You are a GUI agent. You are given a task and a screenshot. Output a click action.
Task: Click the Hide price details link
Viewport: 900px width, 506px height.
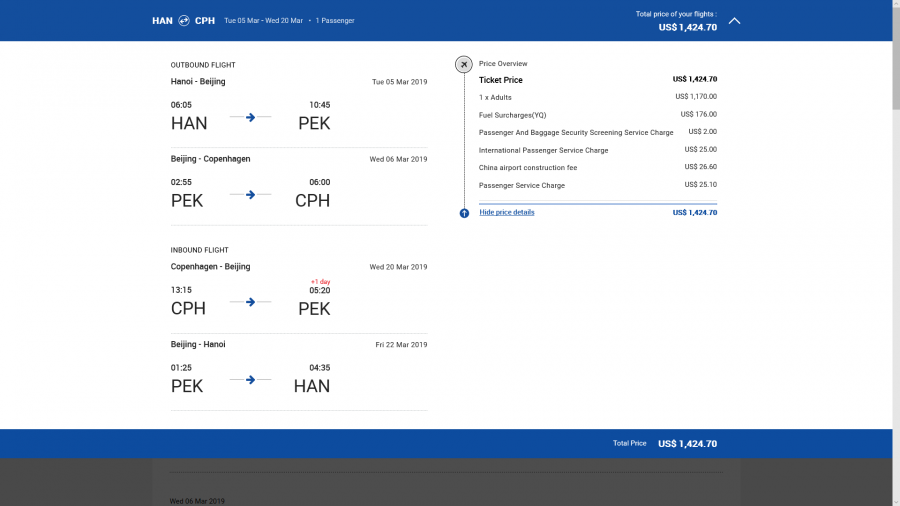tap(507, 212)
